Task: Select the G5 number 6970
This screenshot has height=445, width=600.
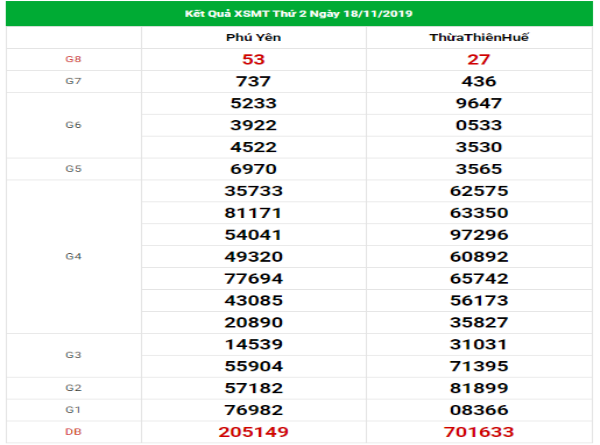Action: [253, 169]
